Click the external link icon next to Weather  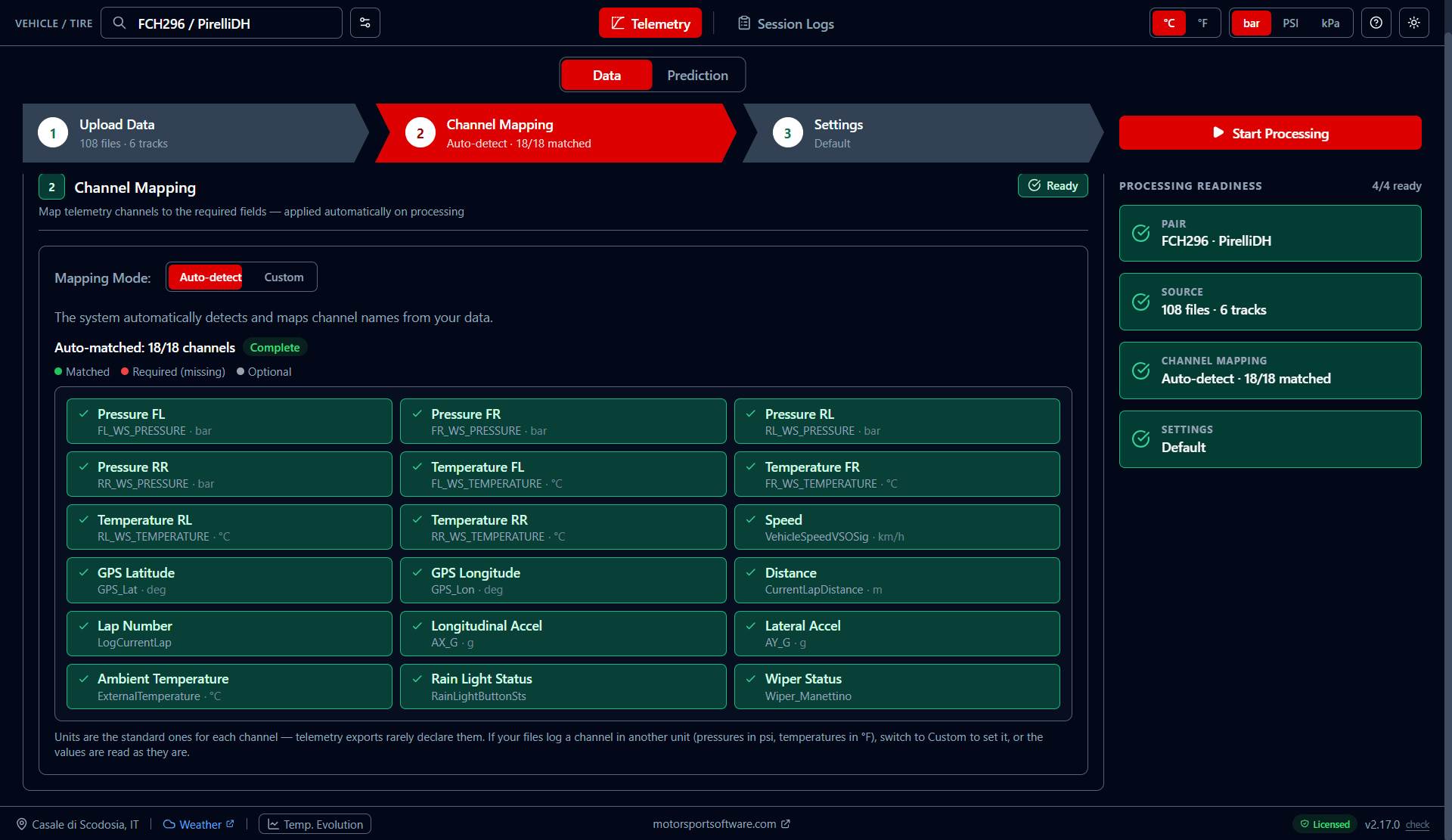click(x=230, y=824)
